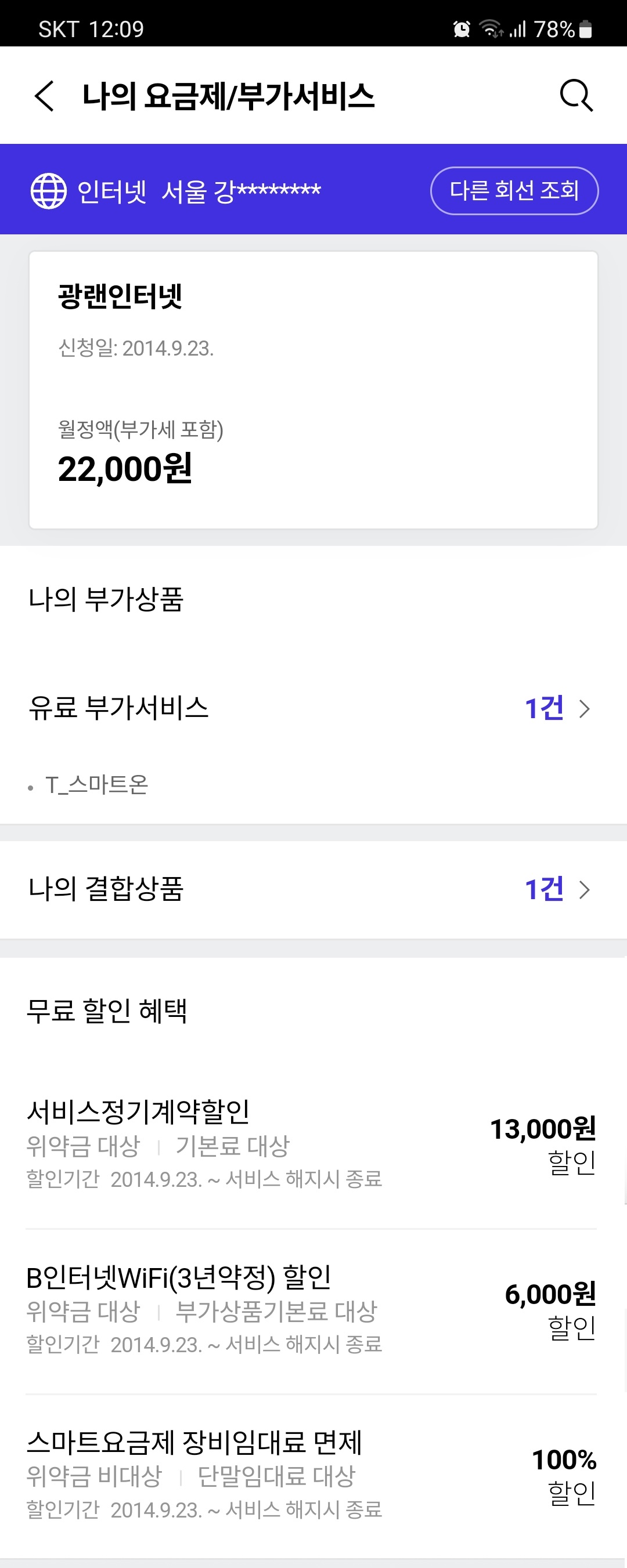Tap the 유료 부가서비스 row label

(119, 708)
